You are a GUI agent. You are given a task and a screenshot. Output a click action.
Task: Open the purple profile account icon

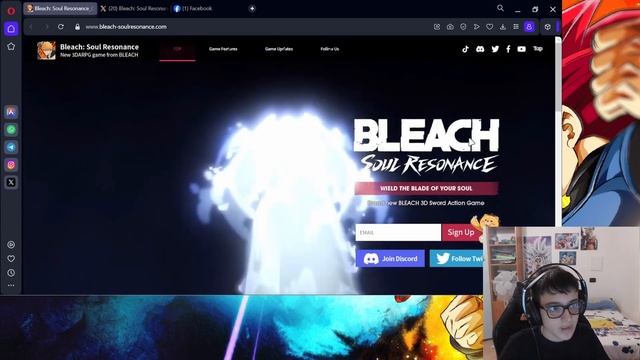pyautogui.click(x=529, y=27)
